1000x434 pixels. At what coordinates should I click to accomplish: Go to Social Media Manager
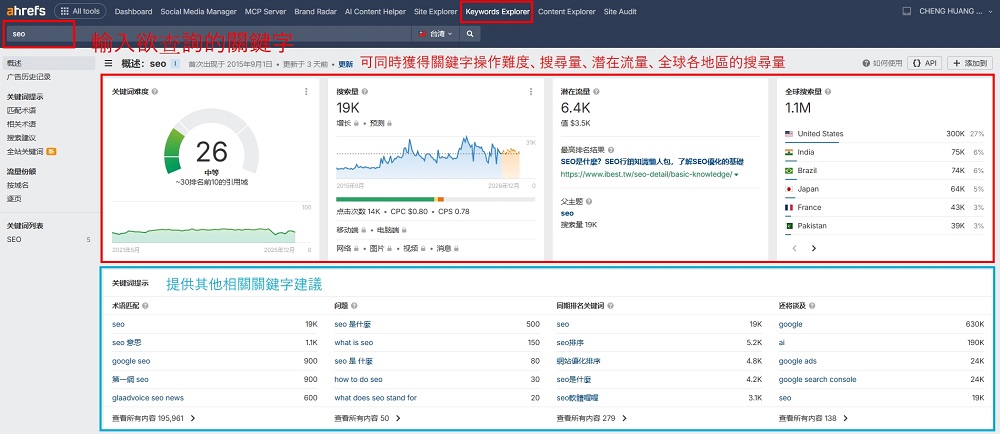pos(198,11)
